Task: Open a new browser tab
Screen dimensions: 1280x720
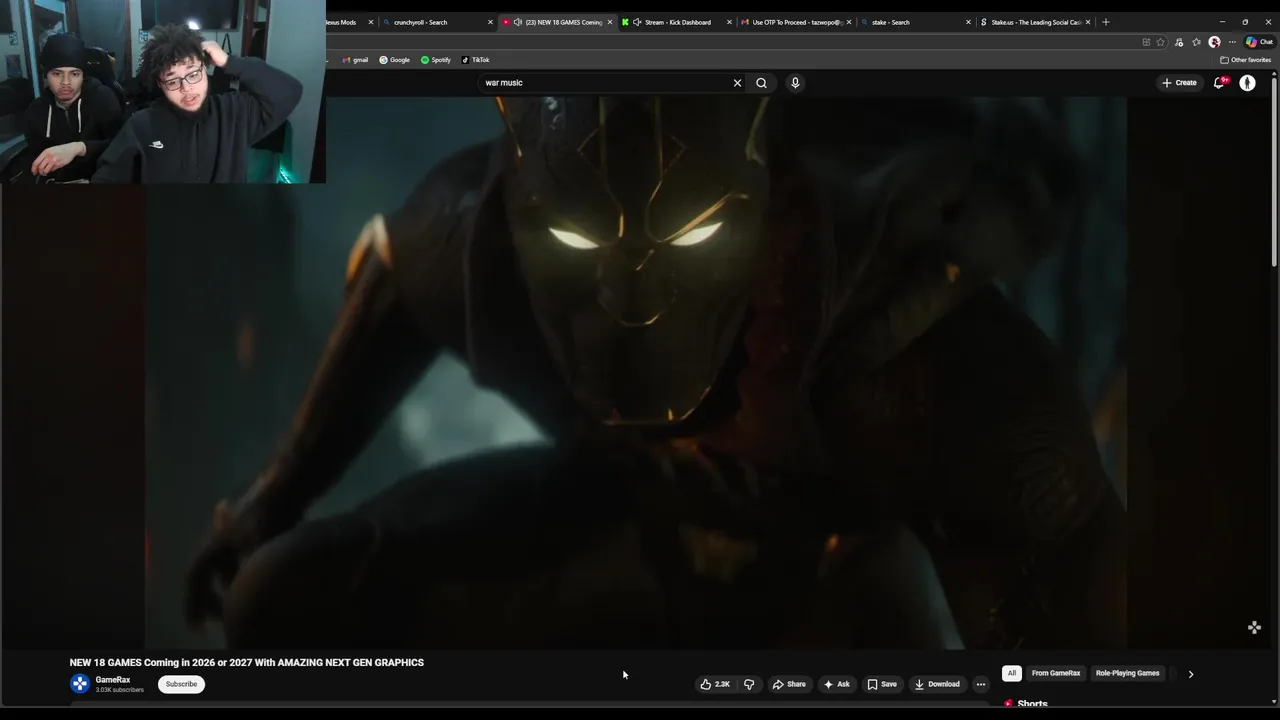Action: [x=1105, y=22]
